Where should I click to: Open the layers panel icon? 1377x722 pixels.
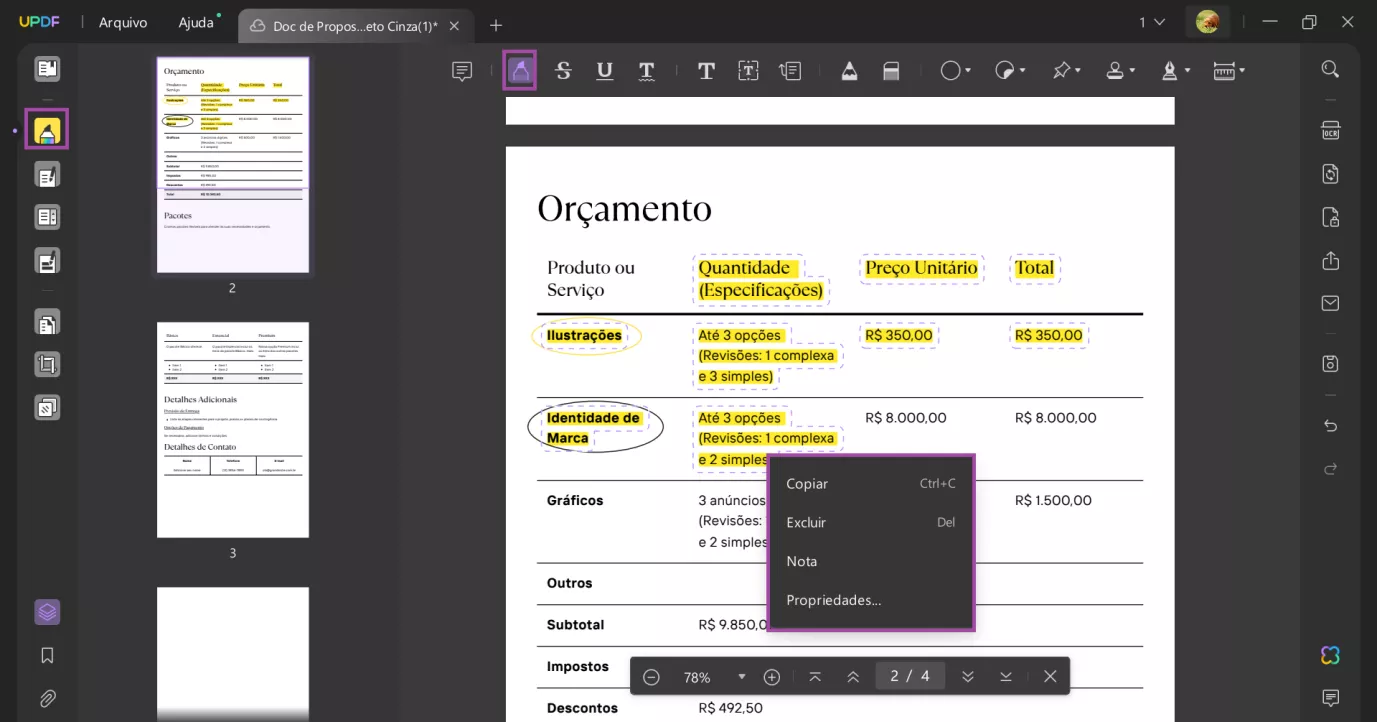pos(47,612)
